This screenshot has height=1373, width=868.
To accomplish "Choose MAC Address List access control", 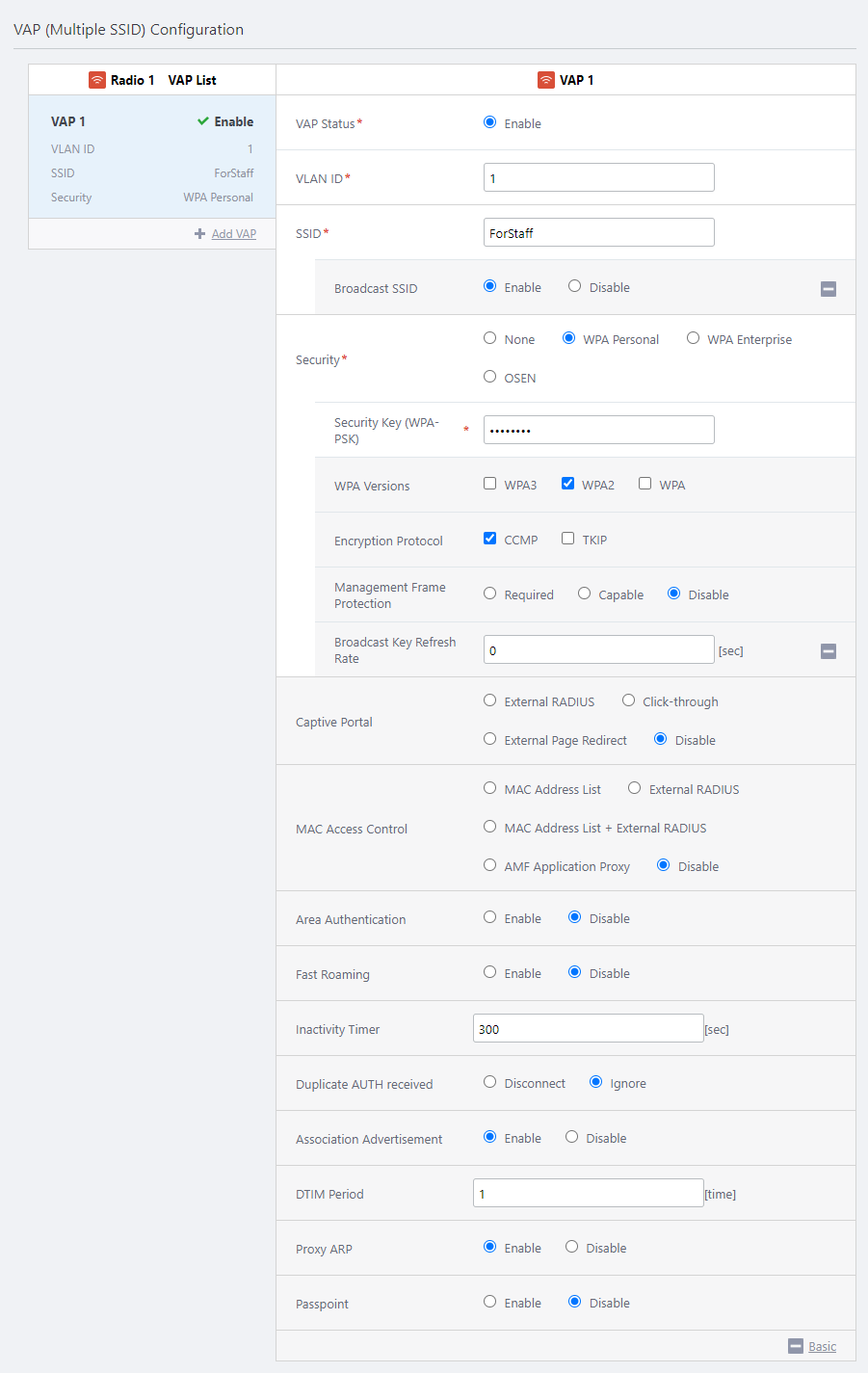I will click(490, 788).
